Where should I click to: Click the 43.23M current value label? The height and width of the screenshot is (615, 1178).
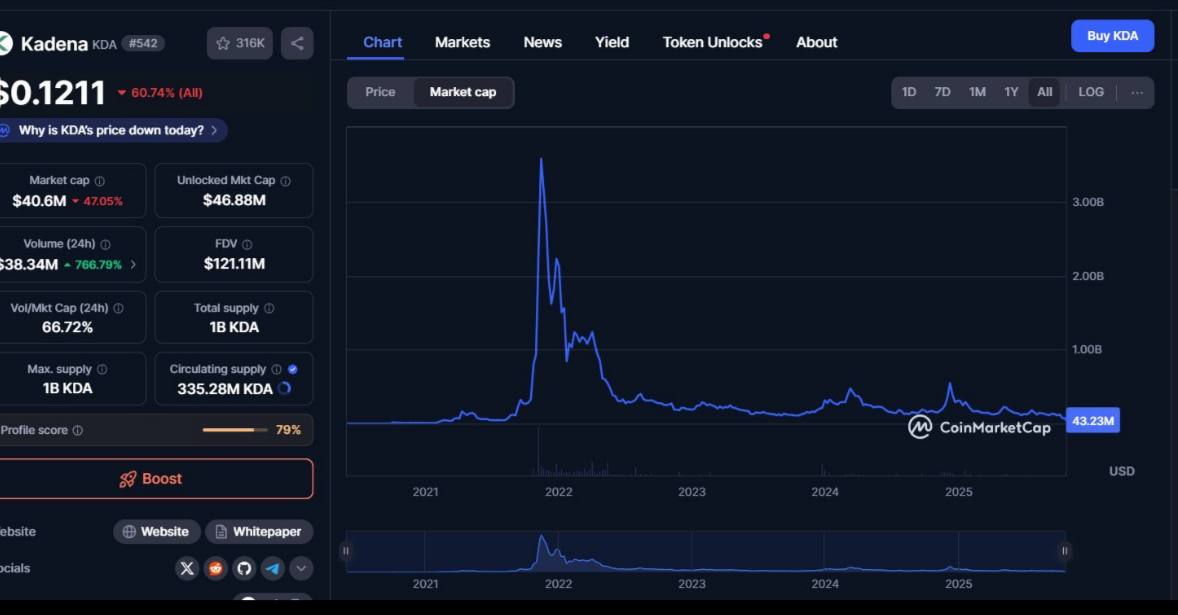point(1092,421)
